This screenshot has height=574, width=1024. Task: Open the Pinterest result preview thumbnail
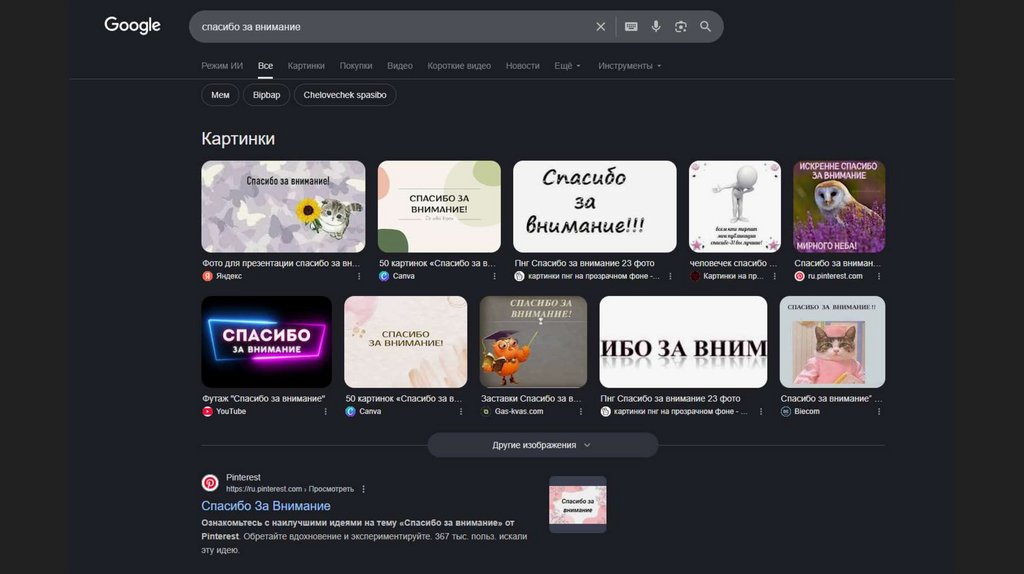tap(577, 504)
